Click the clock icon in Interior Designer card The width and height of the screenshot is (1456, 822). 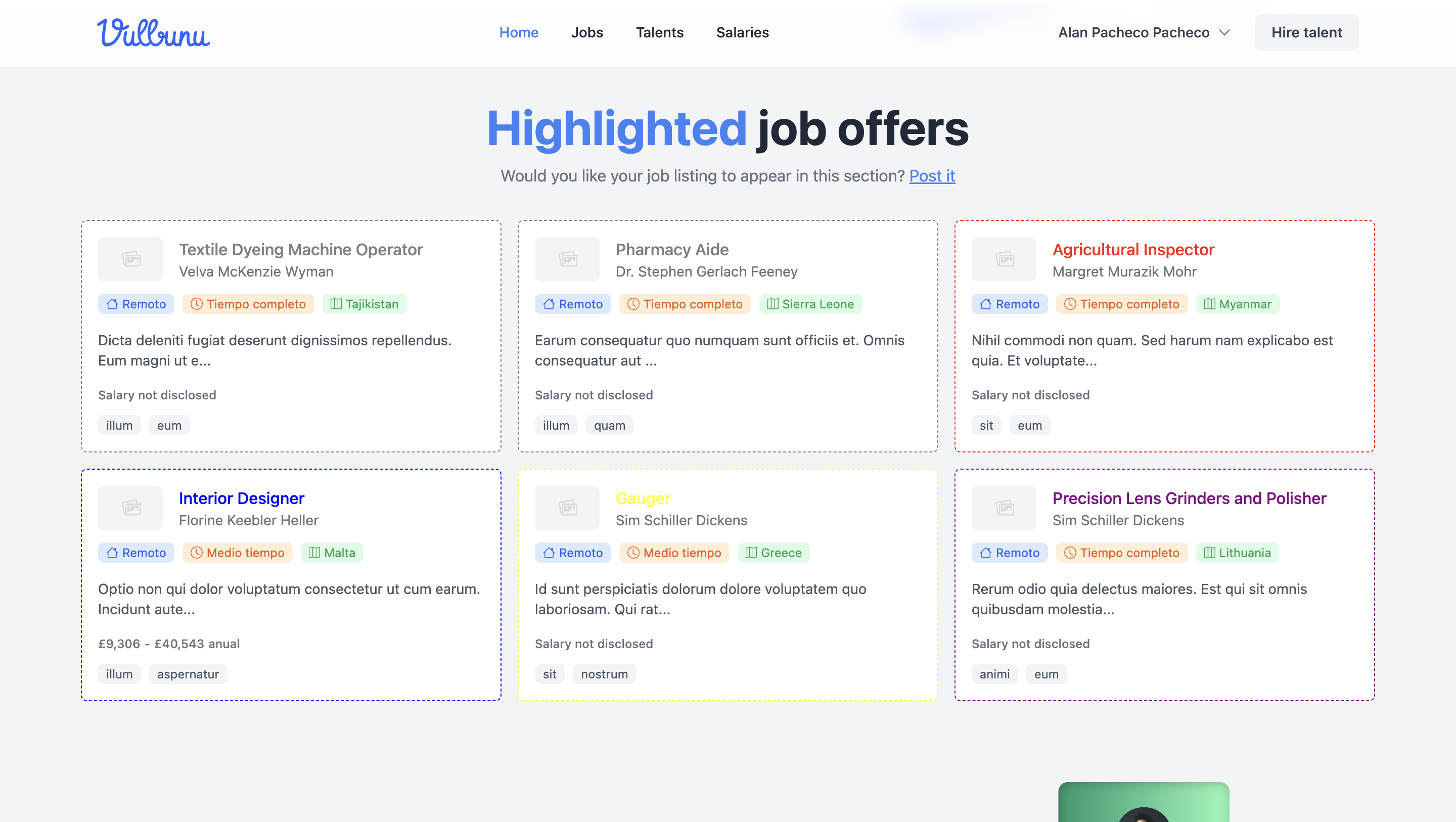coord(196,553)
